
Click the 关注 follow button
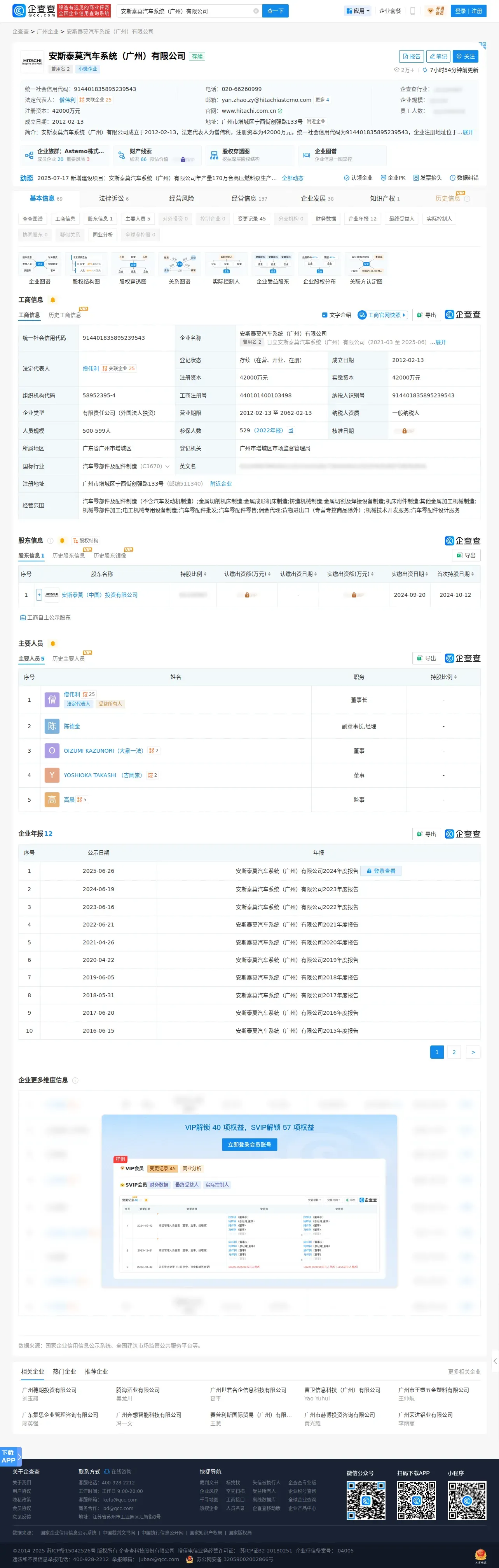tap(466, 57)
